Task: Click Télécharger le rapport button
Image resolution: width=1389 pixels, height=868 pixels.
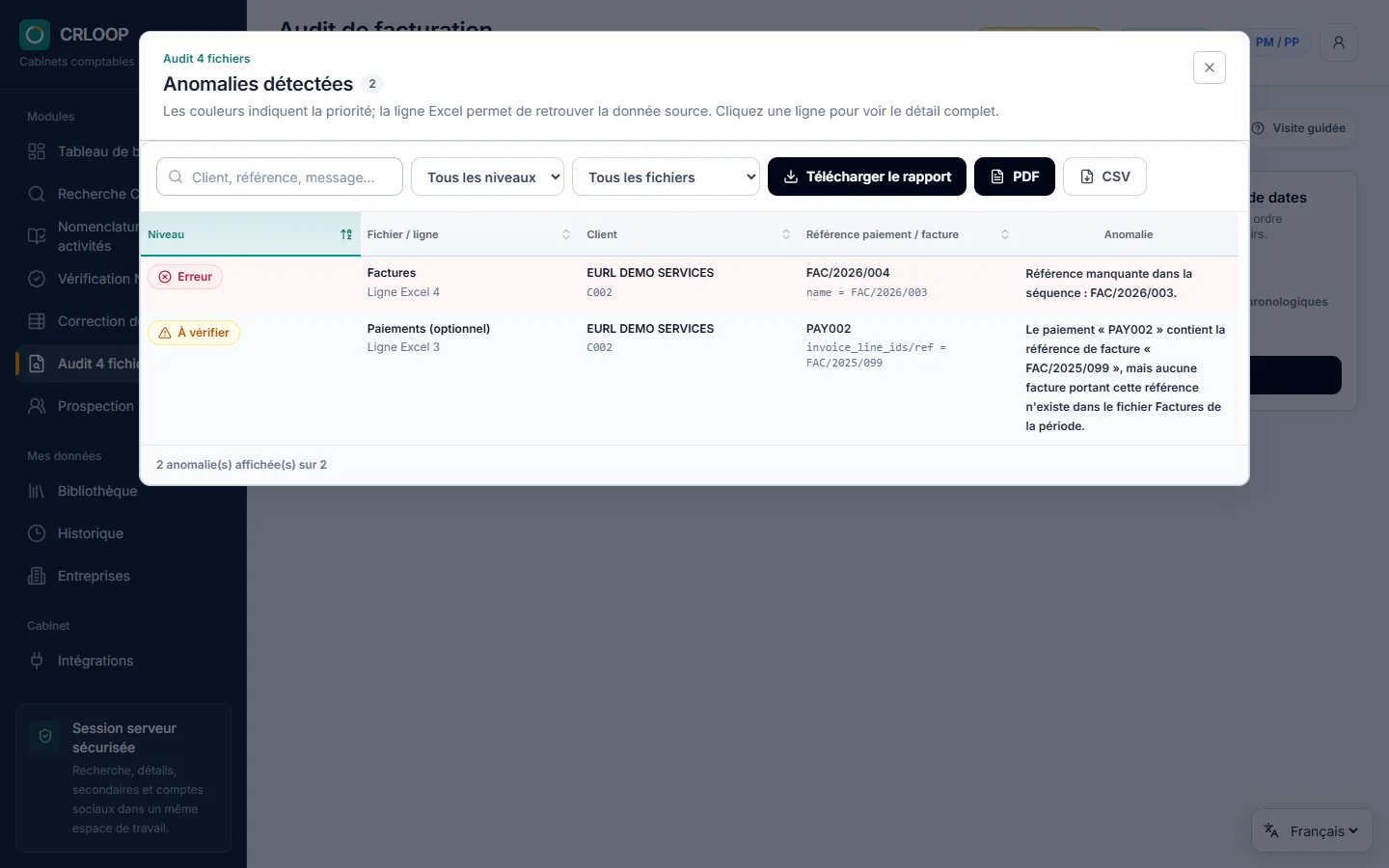Action: click(867, 176)
